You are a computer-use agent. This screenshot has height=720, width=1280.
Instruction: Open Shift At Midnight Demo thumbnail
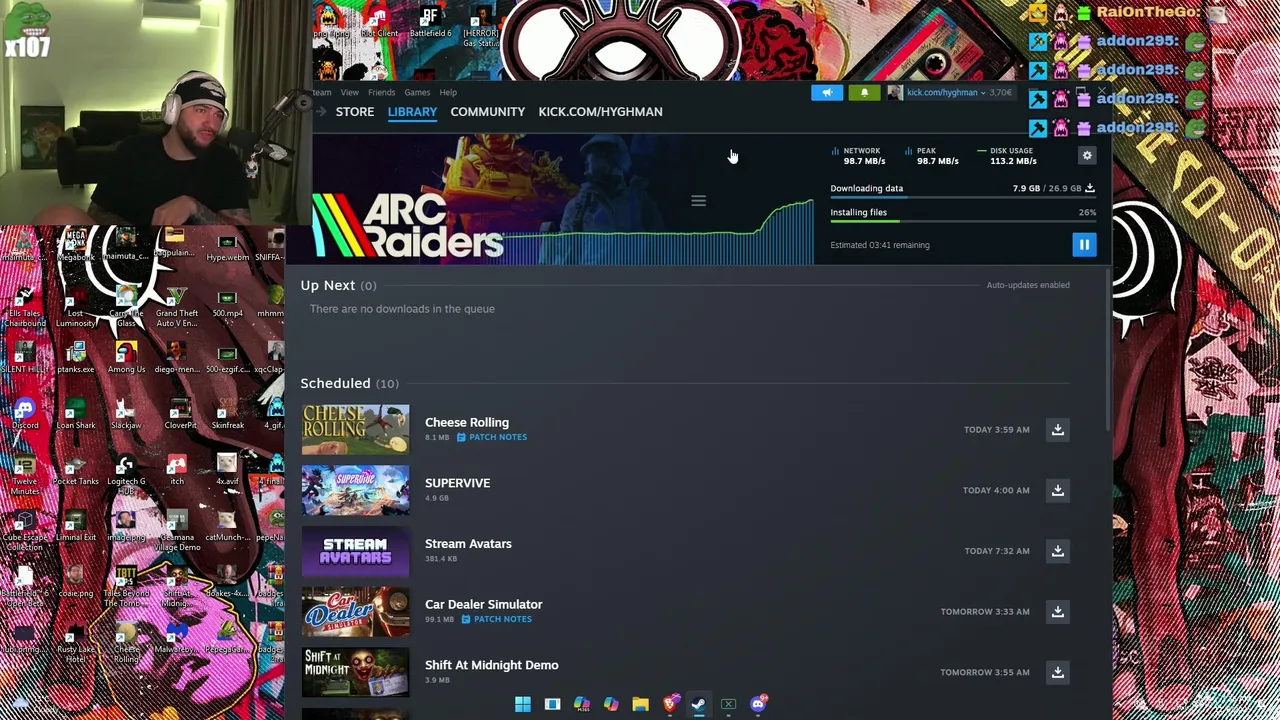[x=355, y=672]
